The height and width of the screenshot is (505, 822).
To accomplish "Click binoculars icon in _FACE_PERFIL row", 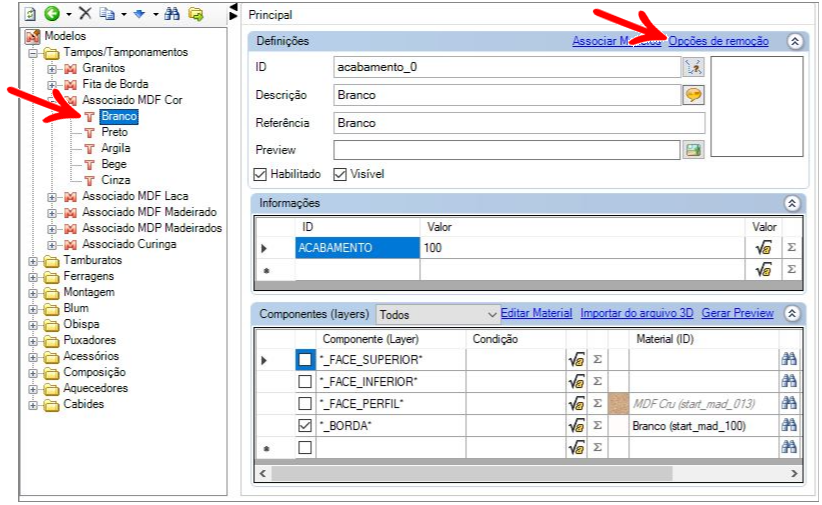I will [789, 403].
